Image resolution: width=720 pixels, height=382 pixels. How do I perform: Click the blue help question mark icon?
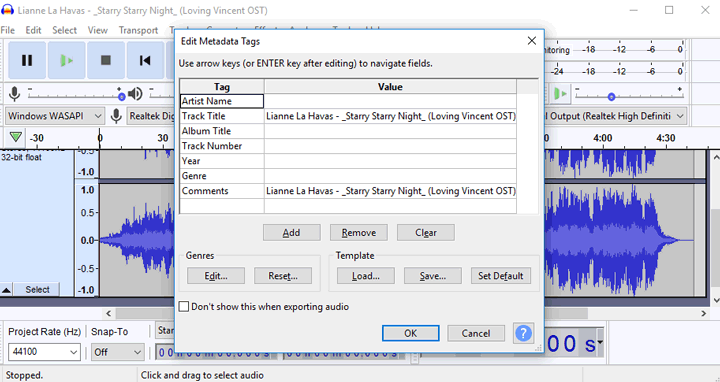523,333
